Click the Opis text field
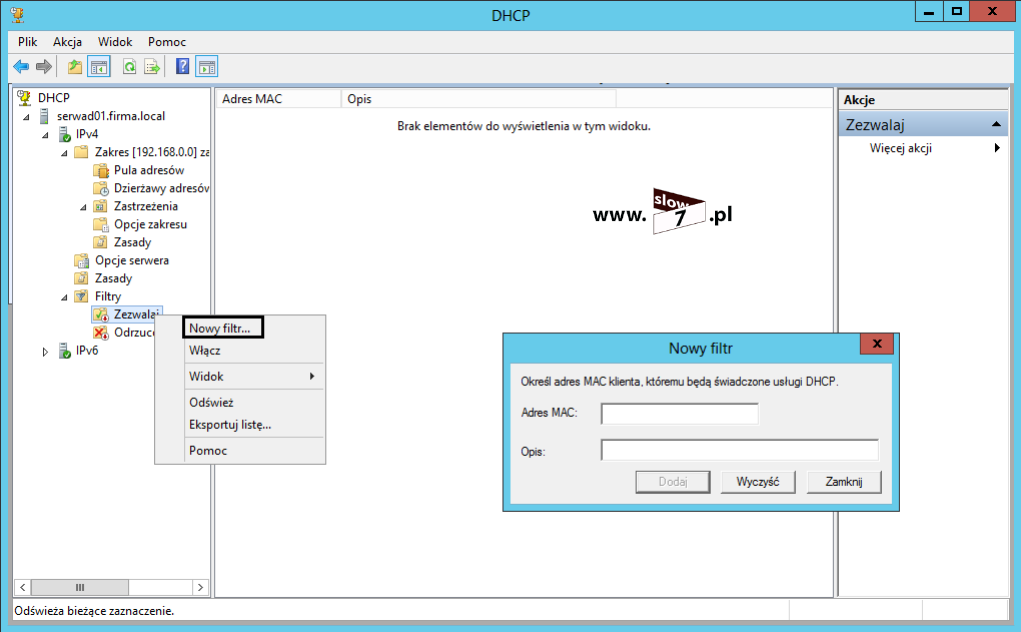The width and height of the screenshot is (1021, 632). click(x=739, y=450)
